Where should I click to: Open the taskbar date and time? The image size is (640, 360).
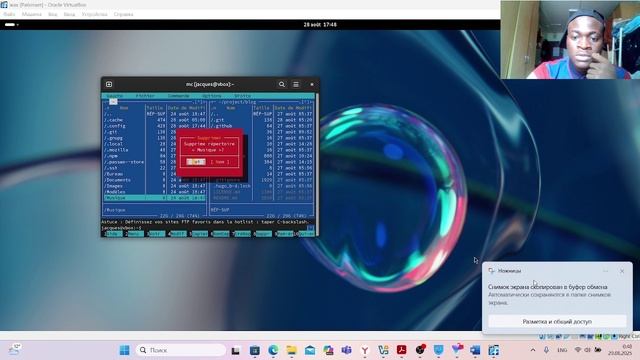point(620,350)
